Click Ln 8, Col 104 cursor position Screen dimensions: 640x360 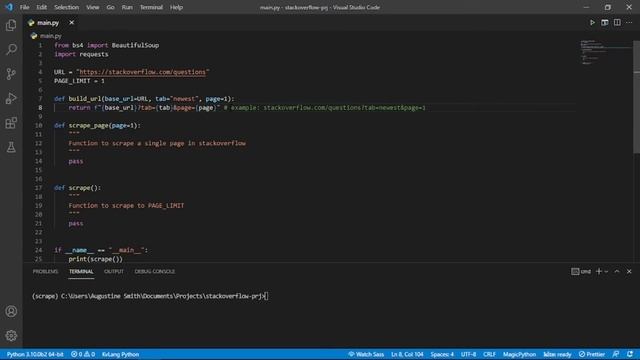pyautogui.click(x=407, y=354)
